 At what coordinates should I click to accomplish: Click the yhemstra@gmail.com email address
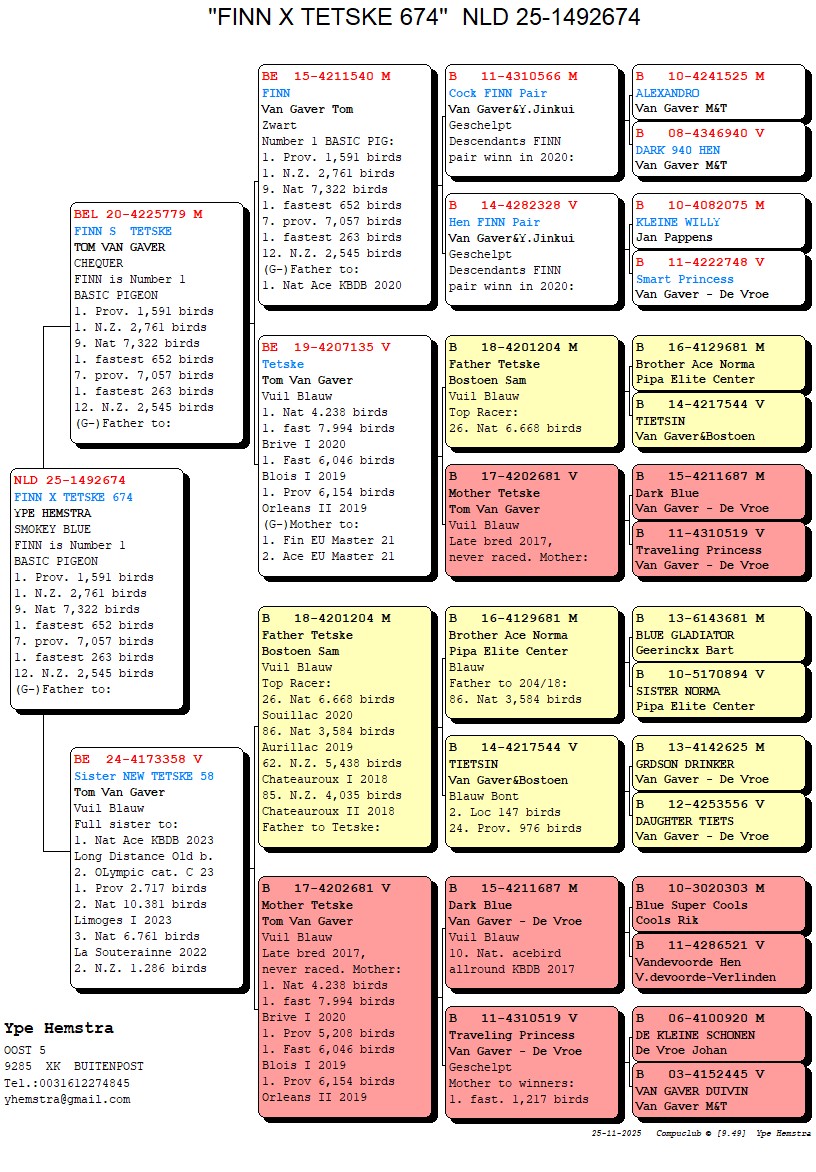click(67, 1099)
